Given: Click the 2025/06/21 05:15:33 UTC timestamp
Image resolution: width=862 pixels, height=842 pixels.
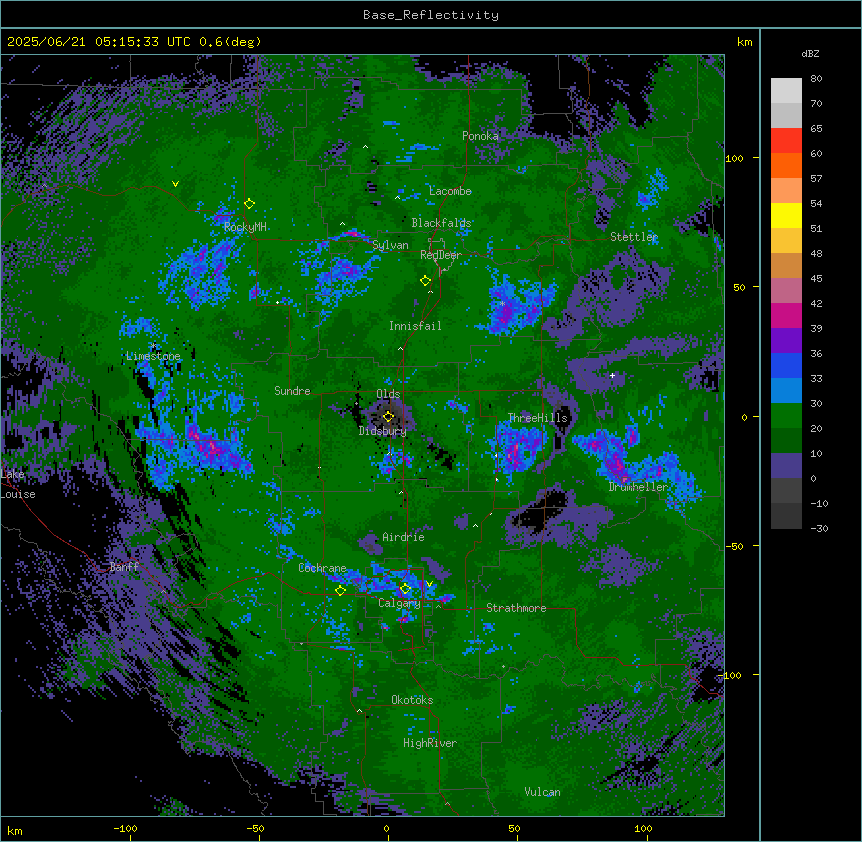Looking at the screenshot, I should [99, 42].
